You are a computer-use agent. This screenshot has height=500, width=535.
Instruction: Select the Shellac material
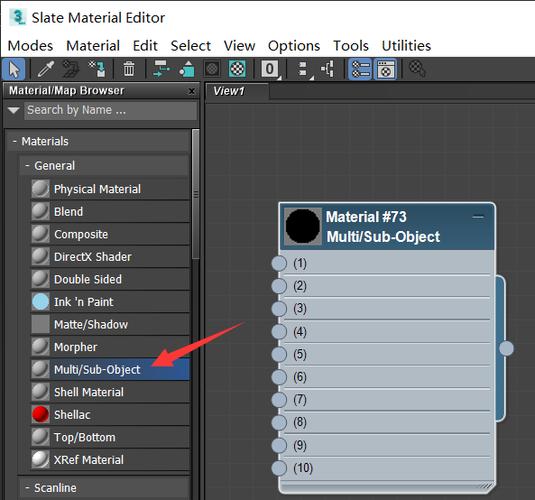(x=111, y=415)
